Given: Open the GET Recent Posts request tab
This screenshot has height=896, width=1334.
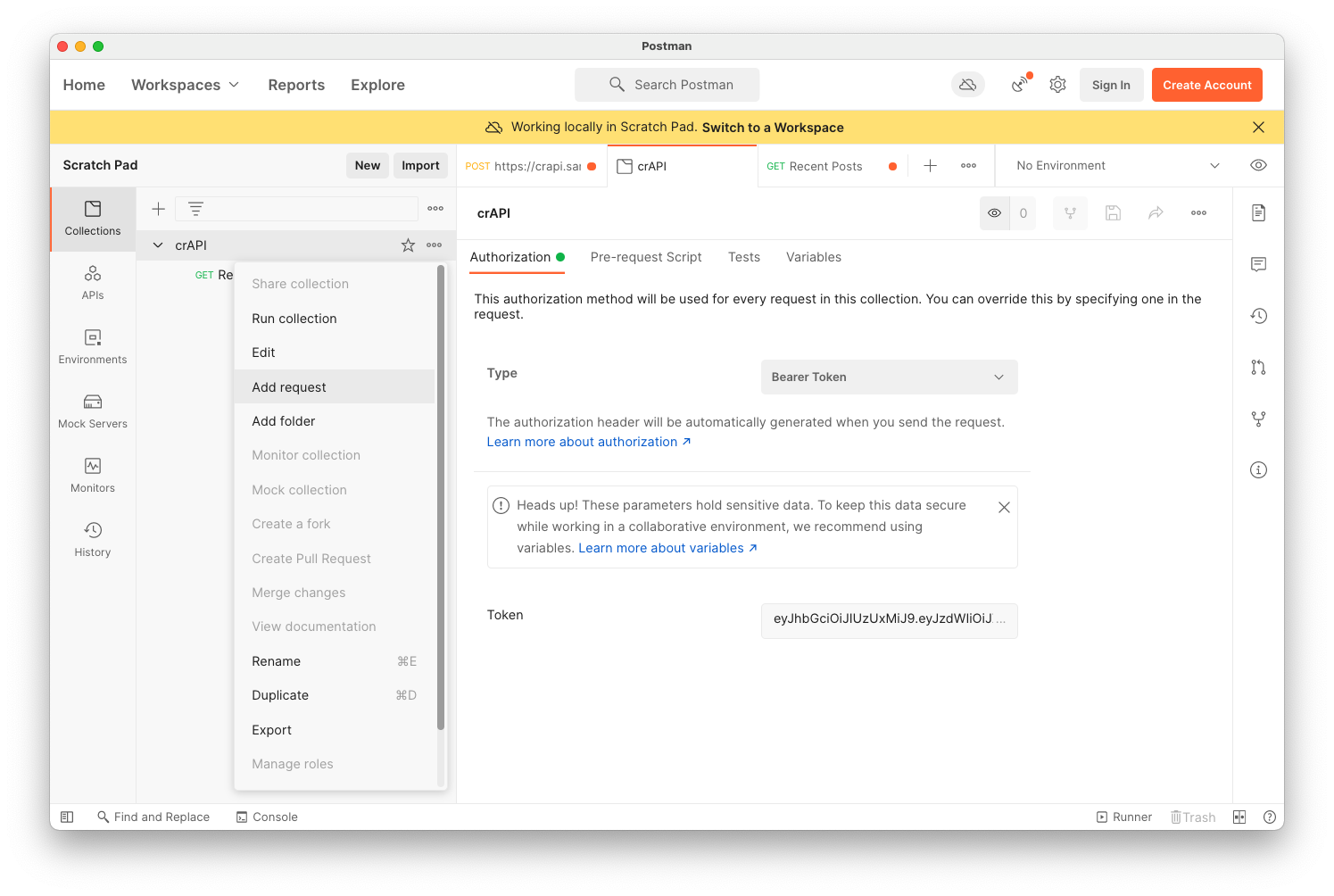Looking at the screenshot, I should pyautogui.click(x=832, y=166).
